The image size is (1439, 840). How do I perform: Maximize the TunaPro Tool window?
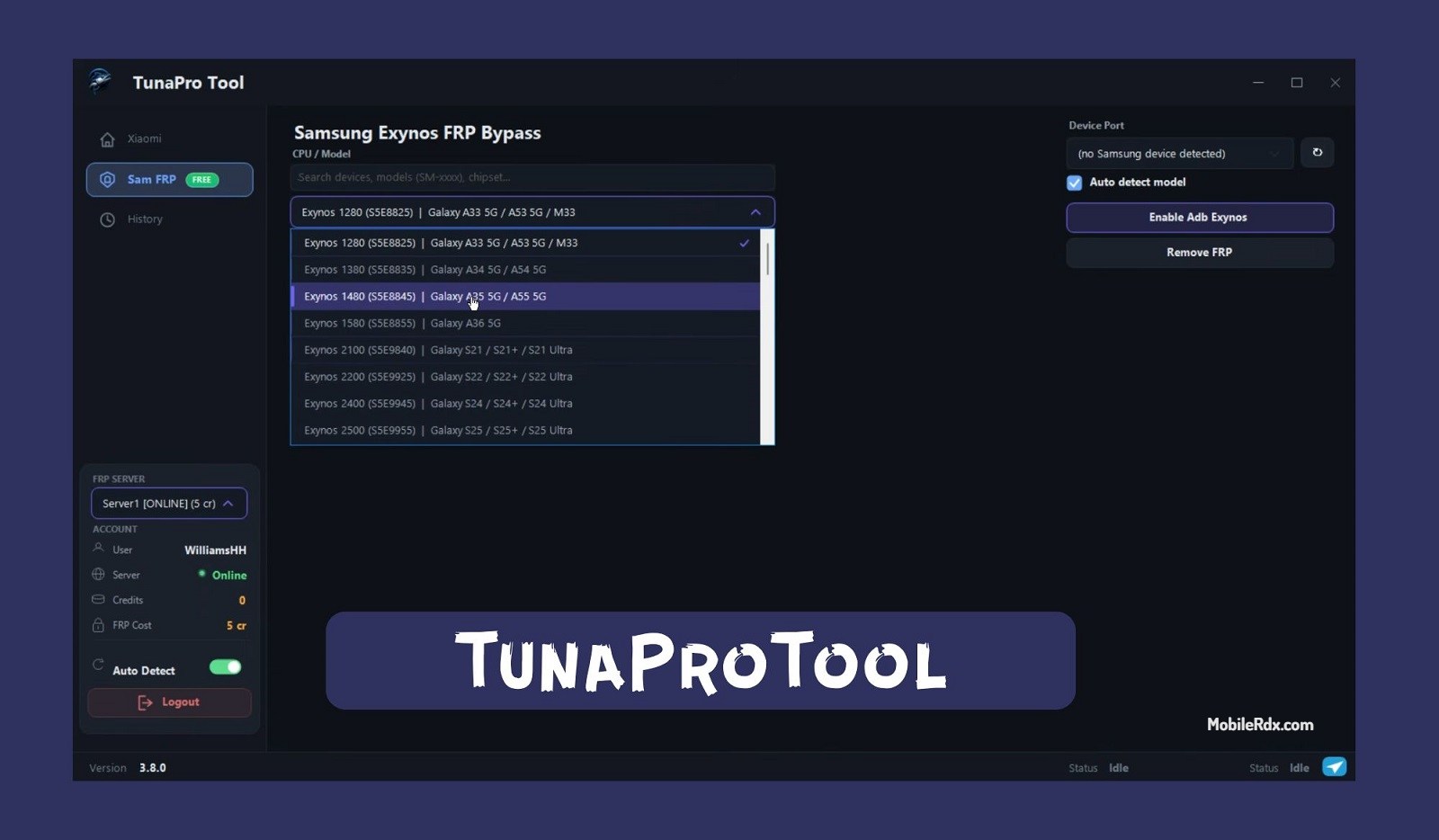tap(1297, 83)
